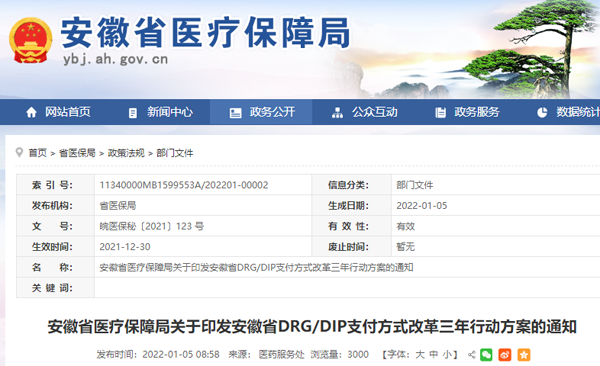The image size is (600, 366).
Task: Click the abolition time value 暂无
Action: pyautogui.click(x=406, y=247)
